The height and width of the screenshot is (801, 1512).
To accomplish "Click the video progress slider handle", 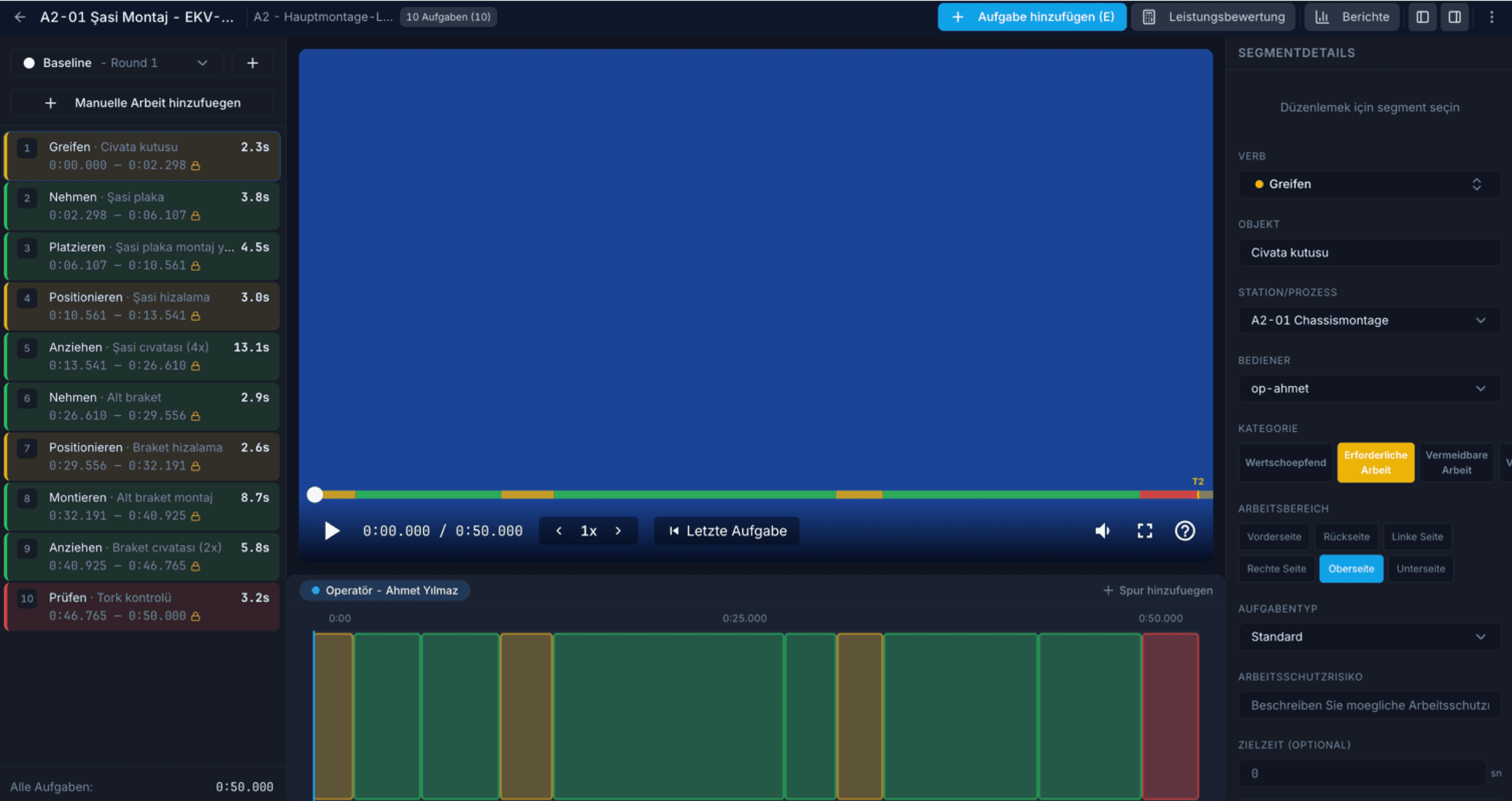I will click(315, 494).
